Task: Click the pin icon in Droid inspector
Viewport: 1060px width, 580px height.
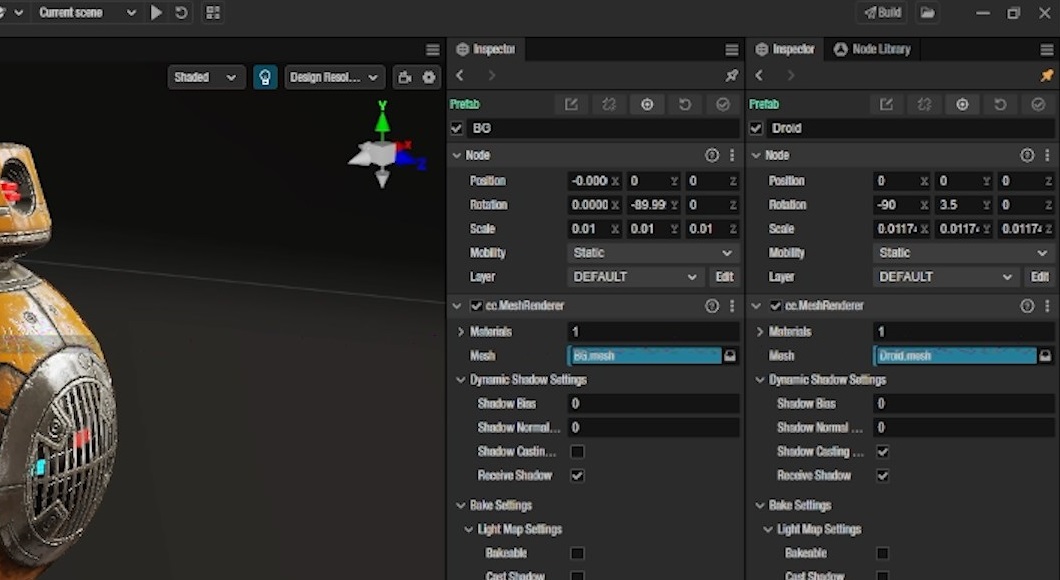Action: tap(1046, 76)
